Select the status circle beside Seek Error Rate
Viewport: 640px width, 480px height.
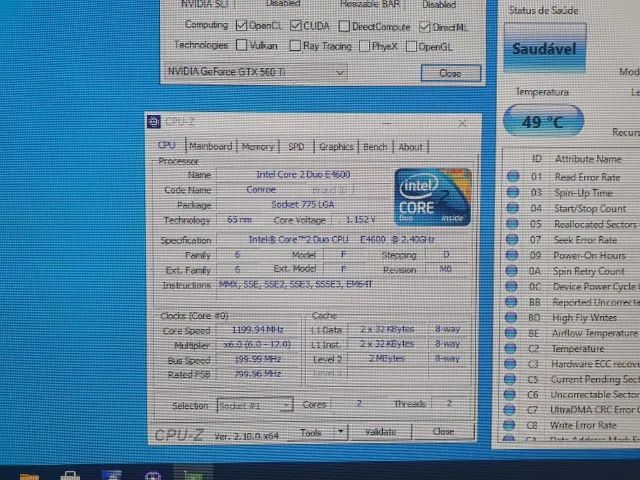(x=512, y=239)
